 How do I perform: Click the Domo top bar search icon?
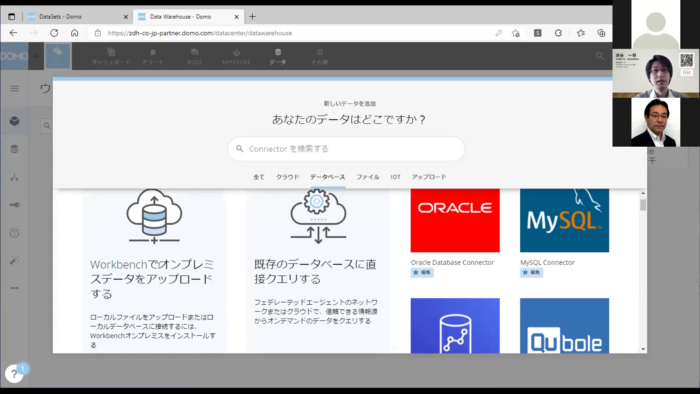tap(600, 56)
